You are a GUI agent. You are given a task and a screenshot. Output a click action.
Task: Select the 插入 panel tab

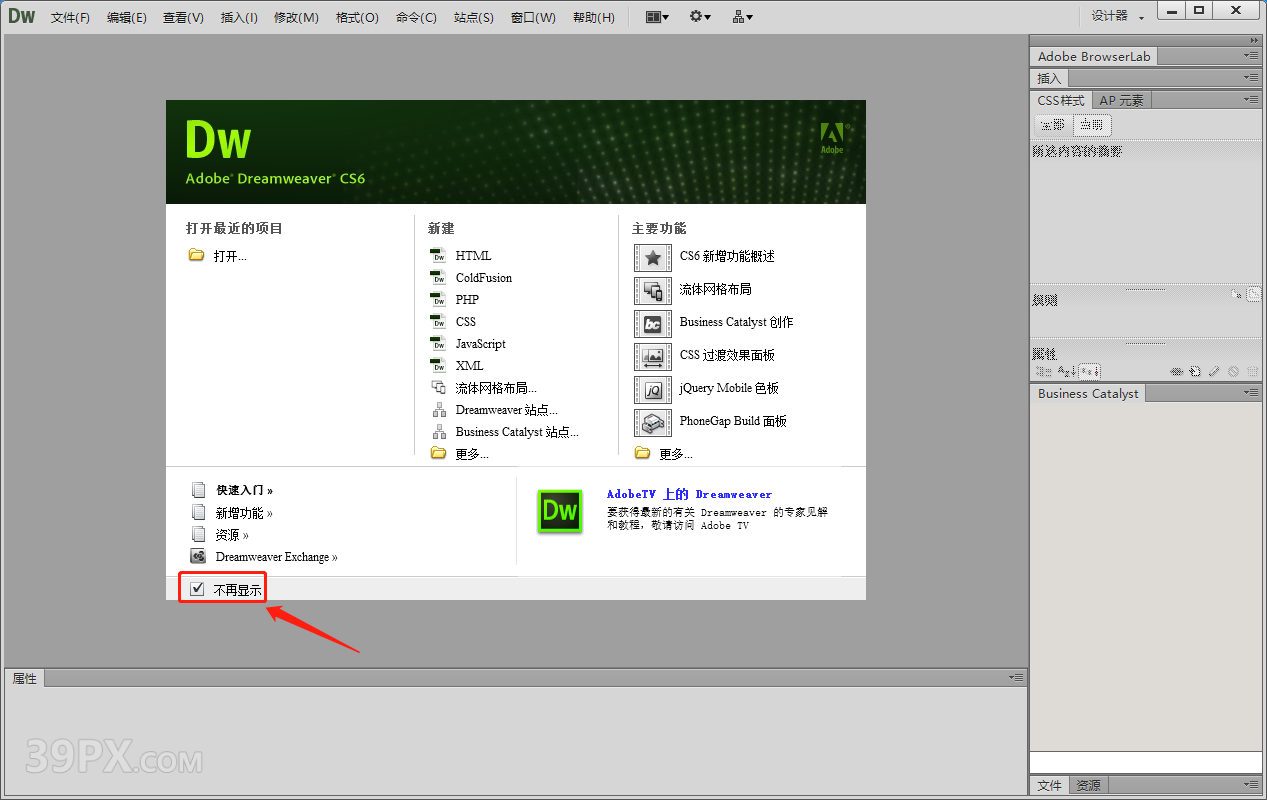point(1049,78)
